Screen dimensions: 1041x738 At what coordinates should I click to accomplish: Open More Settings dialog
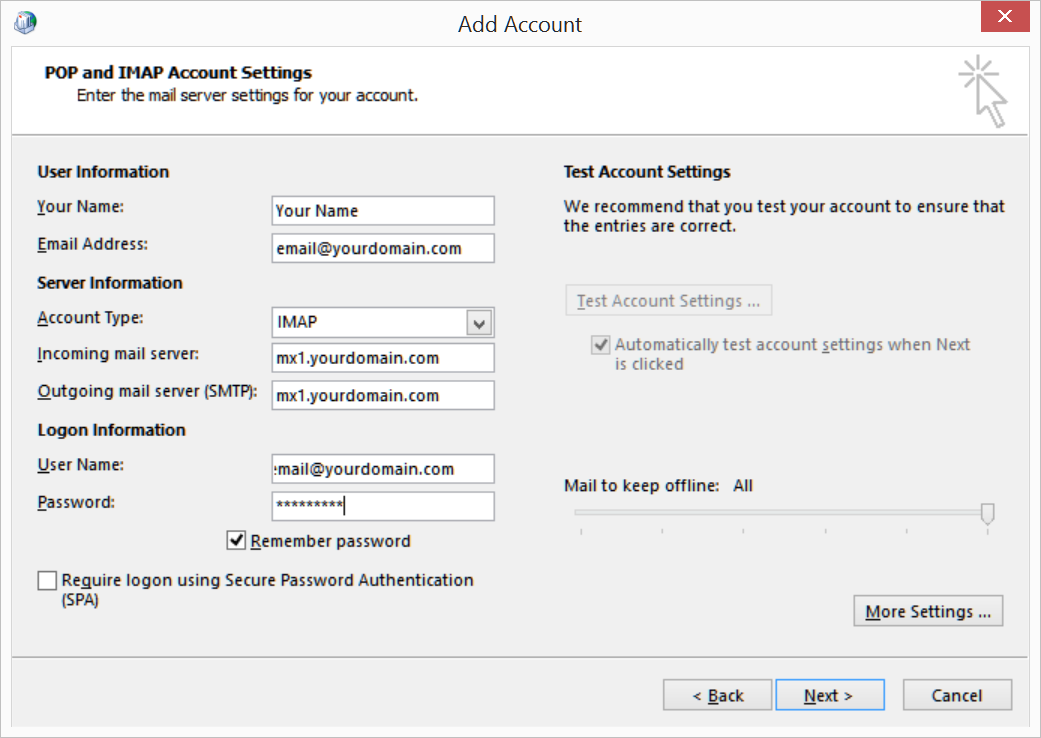tap(928, 611)
